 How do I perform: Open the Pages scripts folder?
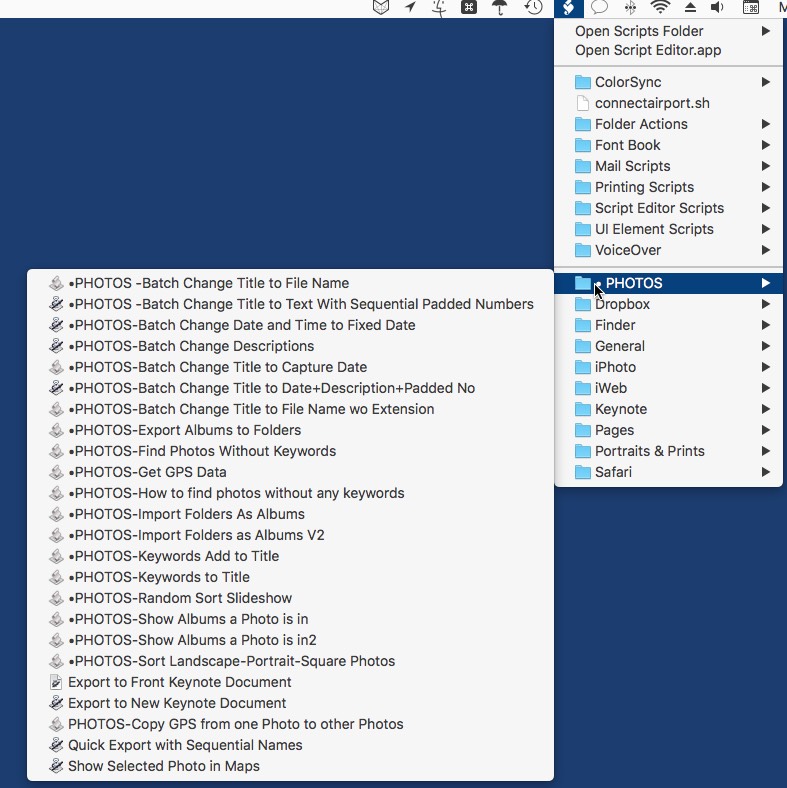click(x=668, y=430)
